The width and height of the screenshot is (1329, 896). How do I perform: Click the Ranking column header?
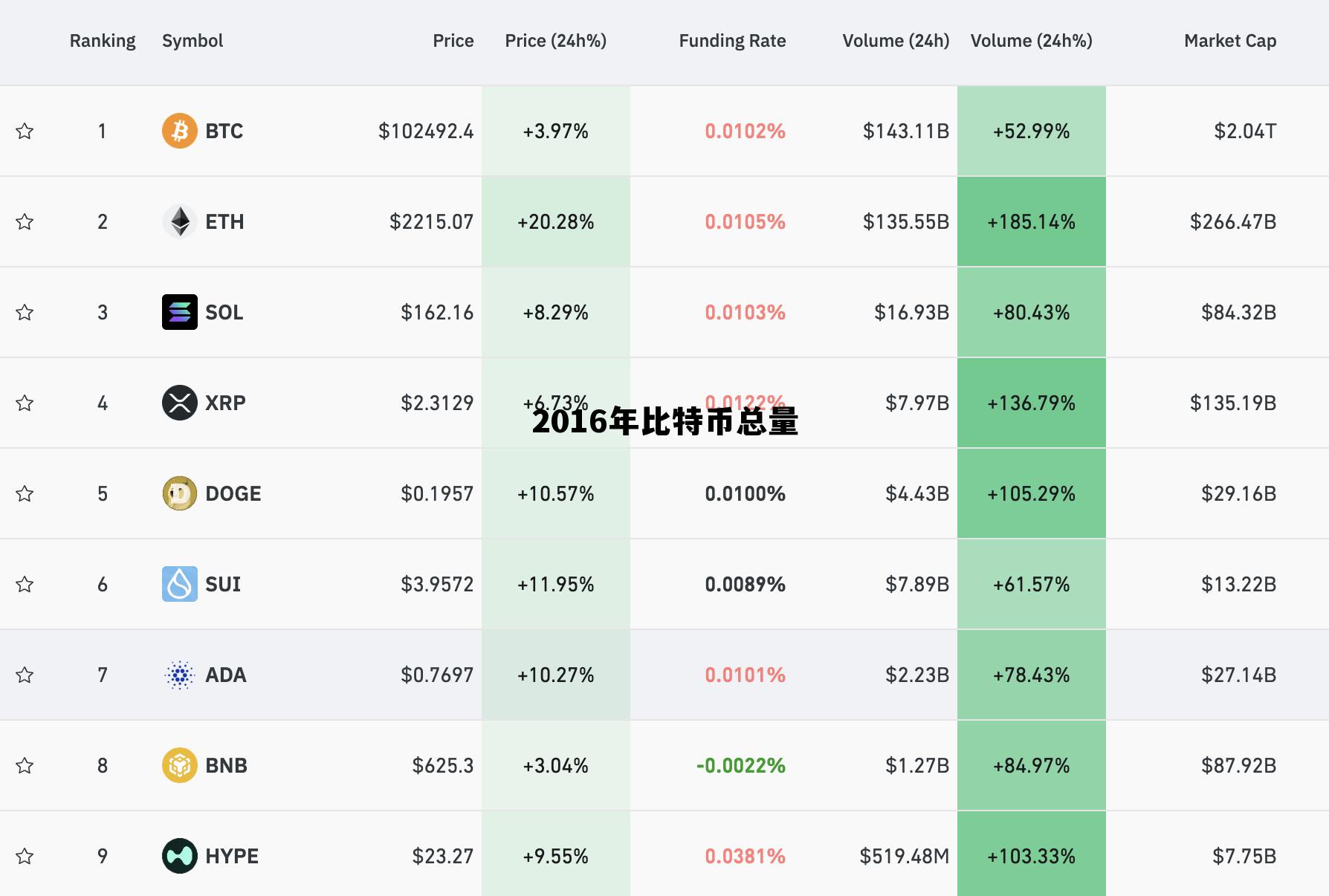click(x=103, y=41)
